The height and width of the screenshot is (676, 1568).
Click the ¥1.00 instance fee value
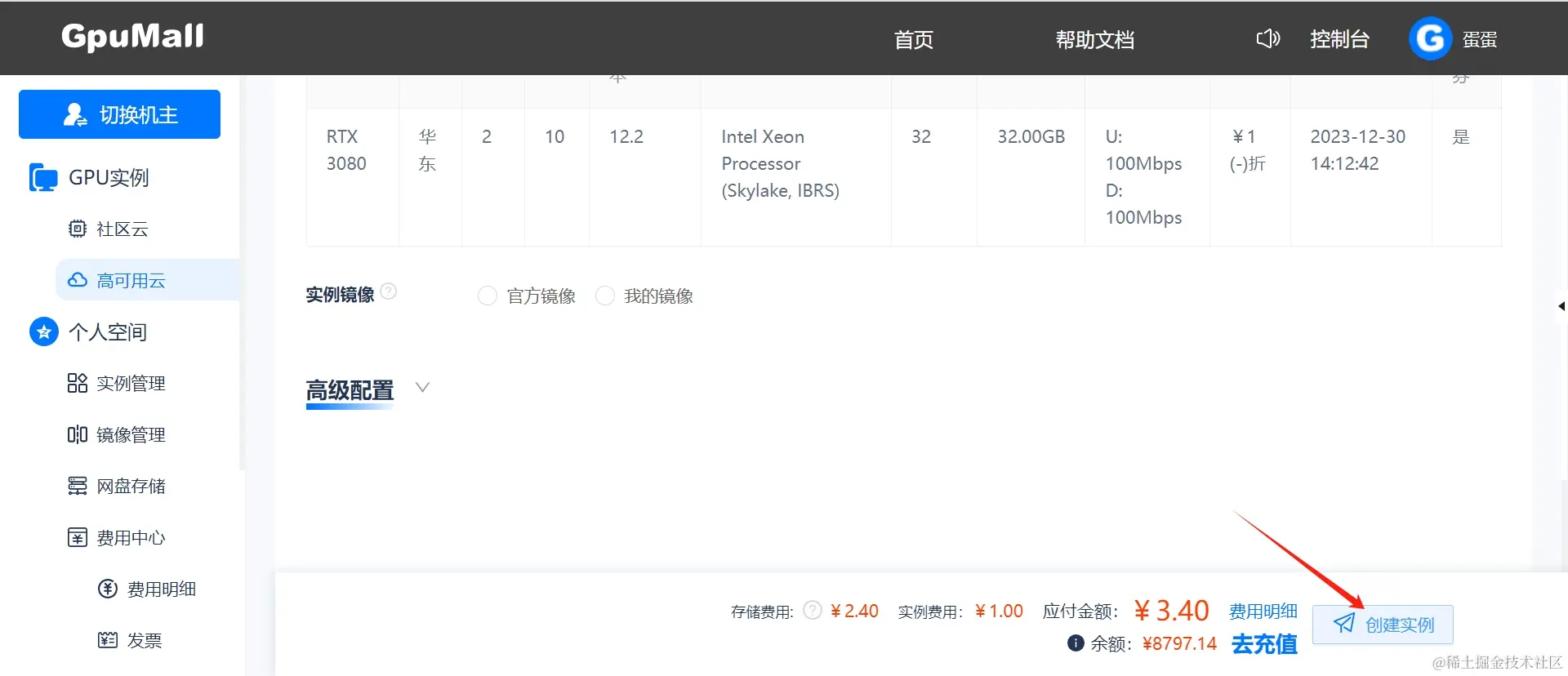pyautogui.click(x=999, y=611)
